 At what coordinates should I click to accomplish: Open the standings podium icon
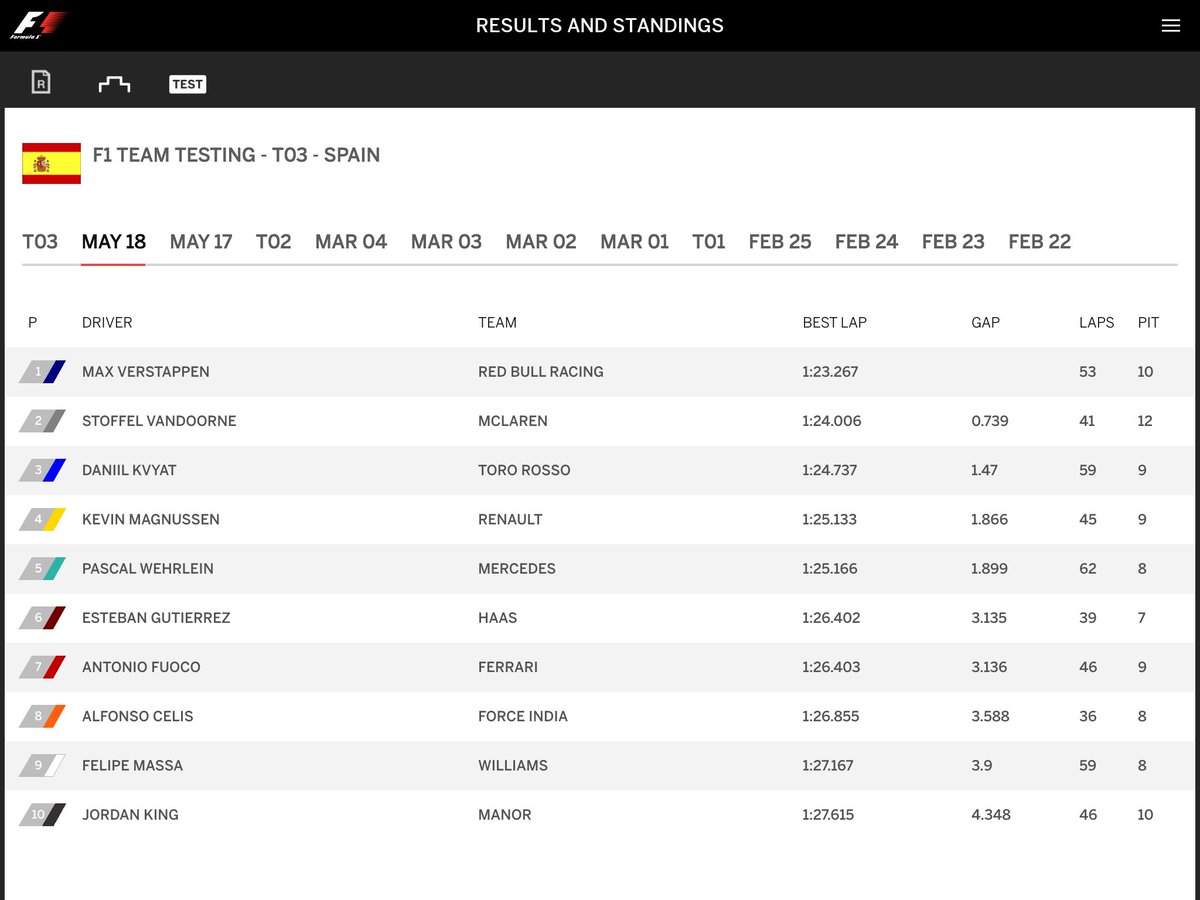[114, 84]
